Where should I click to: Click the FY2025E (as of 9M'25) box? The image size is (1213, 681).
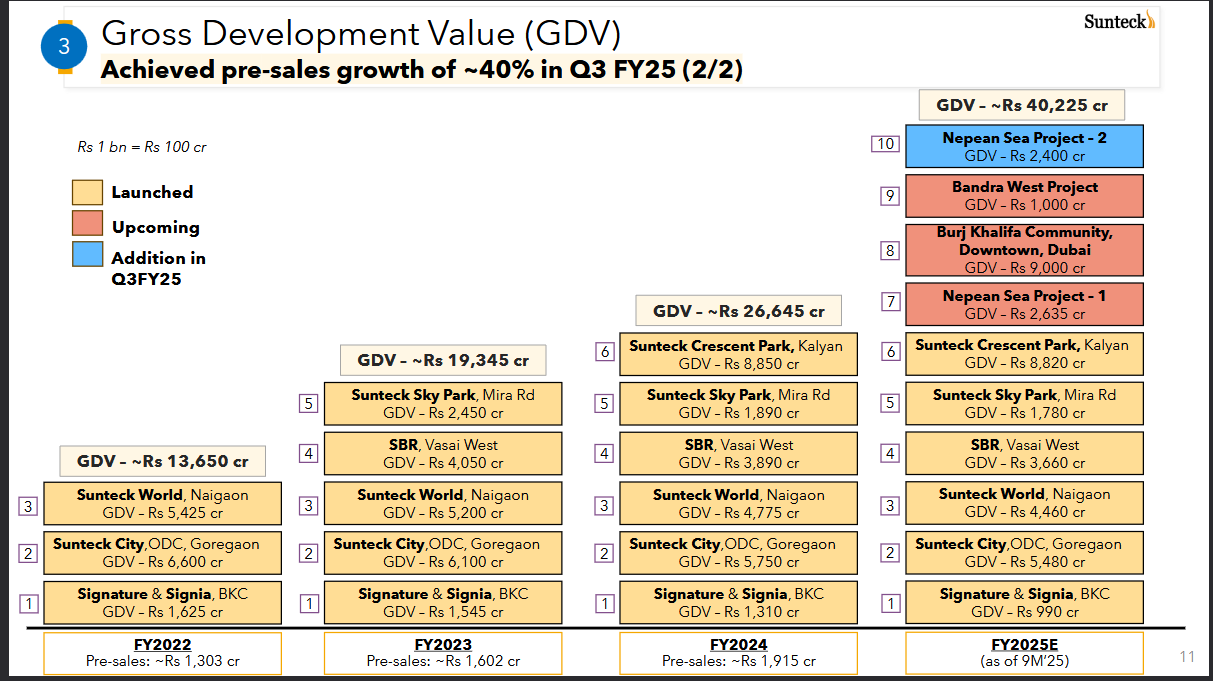coord(1024,653)
